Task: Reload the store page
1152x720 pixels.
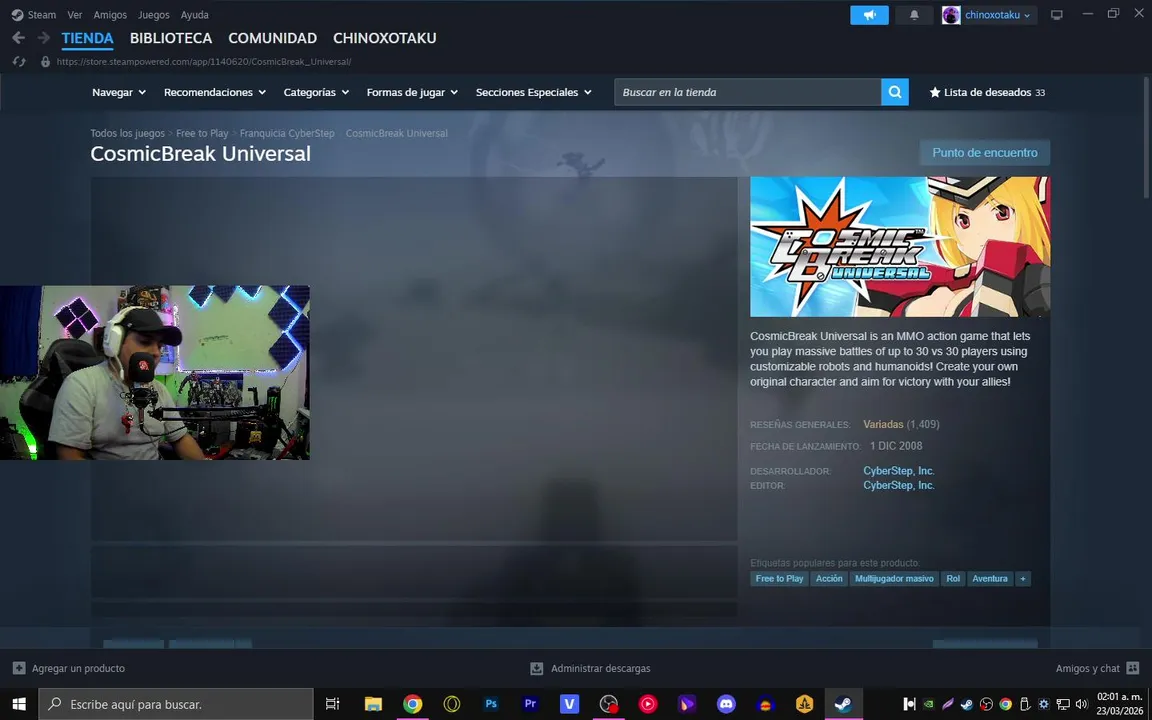Action: pyautogui.click(x=19, y=62)
